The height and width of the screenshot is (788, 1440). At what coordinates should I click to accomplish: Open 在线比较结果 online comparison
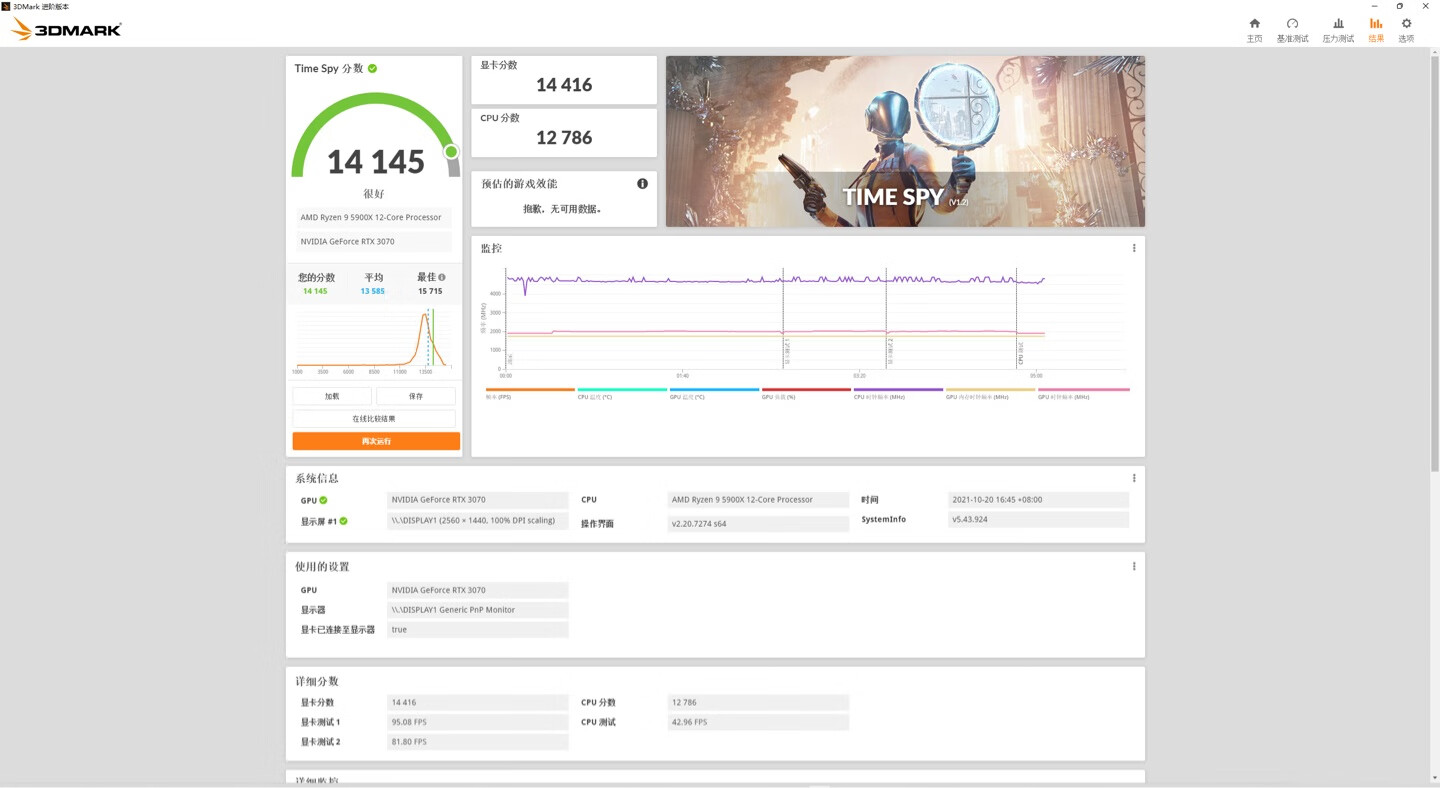pos(375,418)
